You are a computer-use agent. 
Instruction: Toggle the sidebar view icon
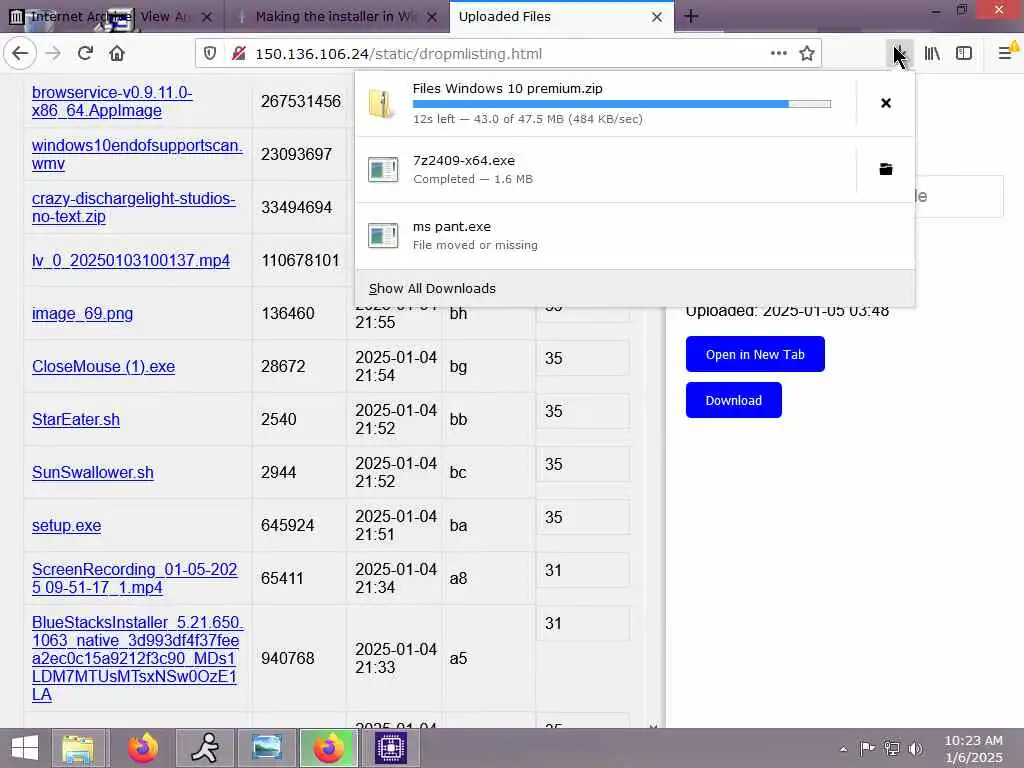[964, 54]
